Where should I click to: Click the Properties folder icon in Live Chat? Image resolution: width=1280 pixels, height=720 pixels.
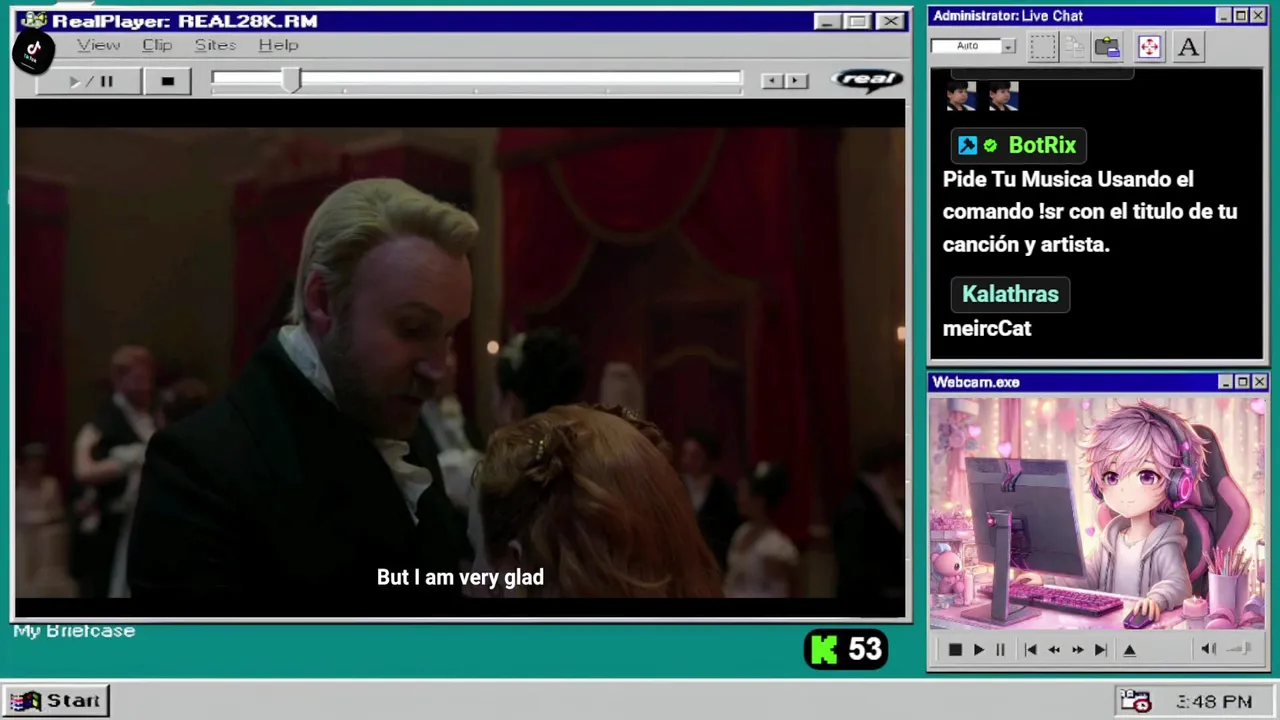(x=1107, y=46)
